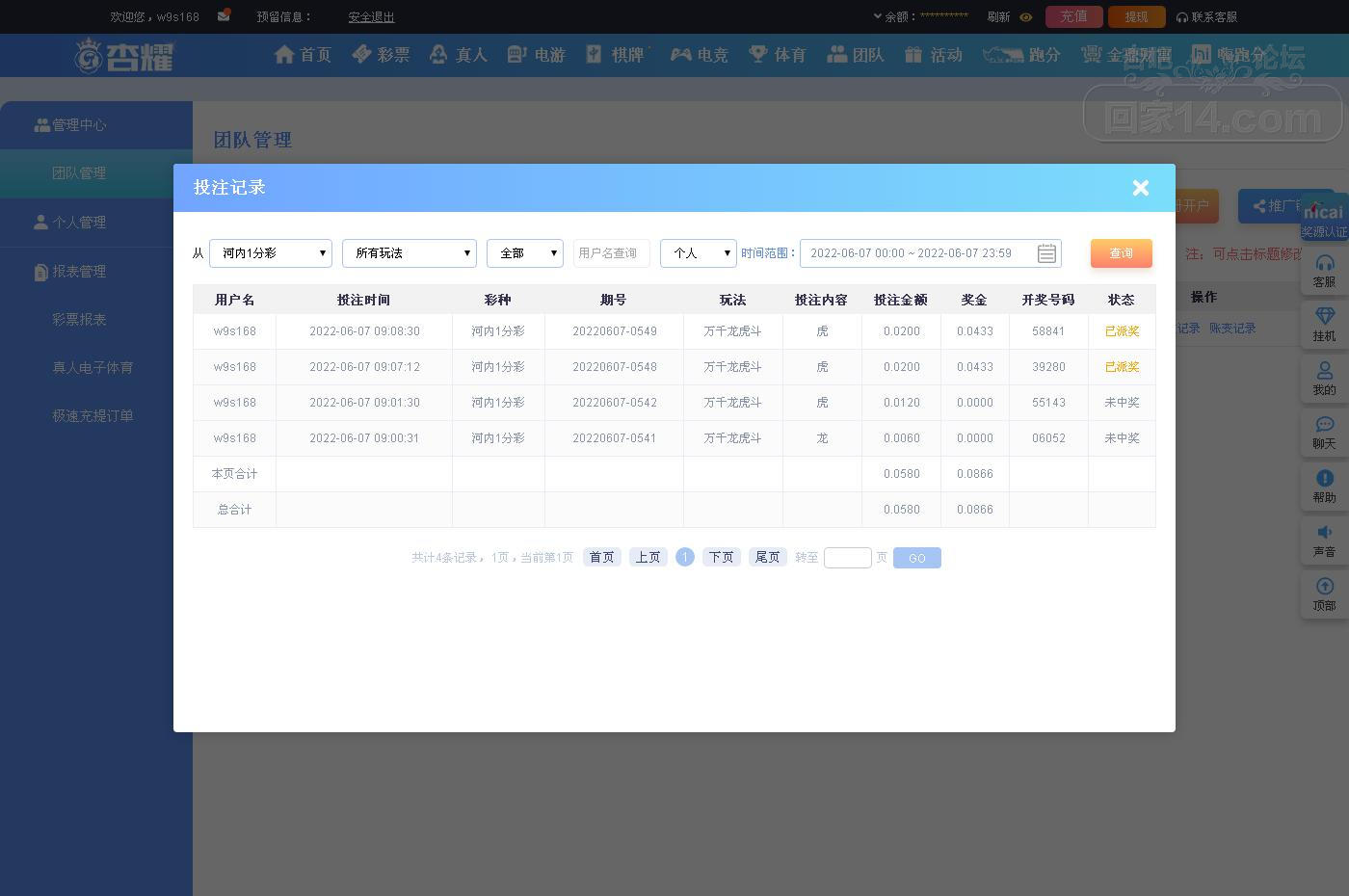Screen dimensions: 1349x896
Task: Click period number 20220607-0541
Action: tap(615, 438)
